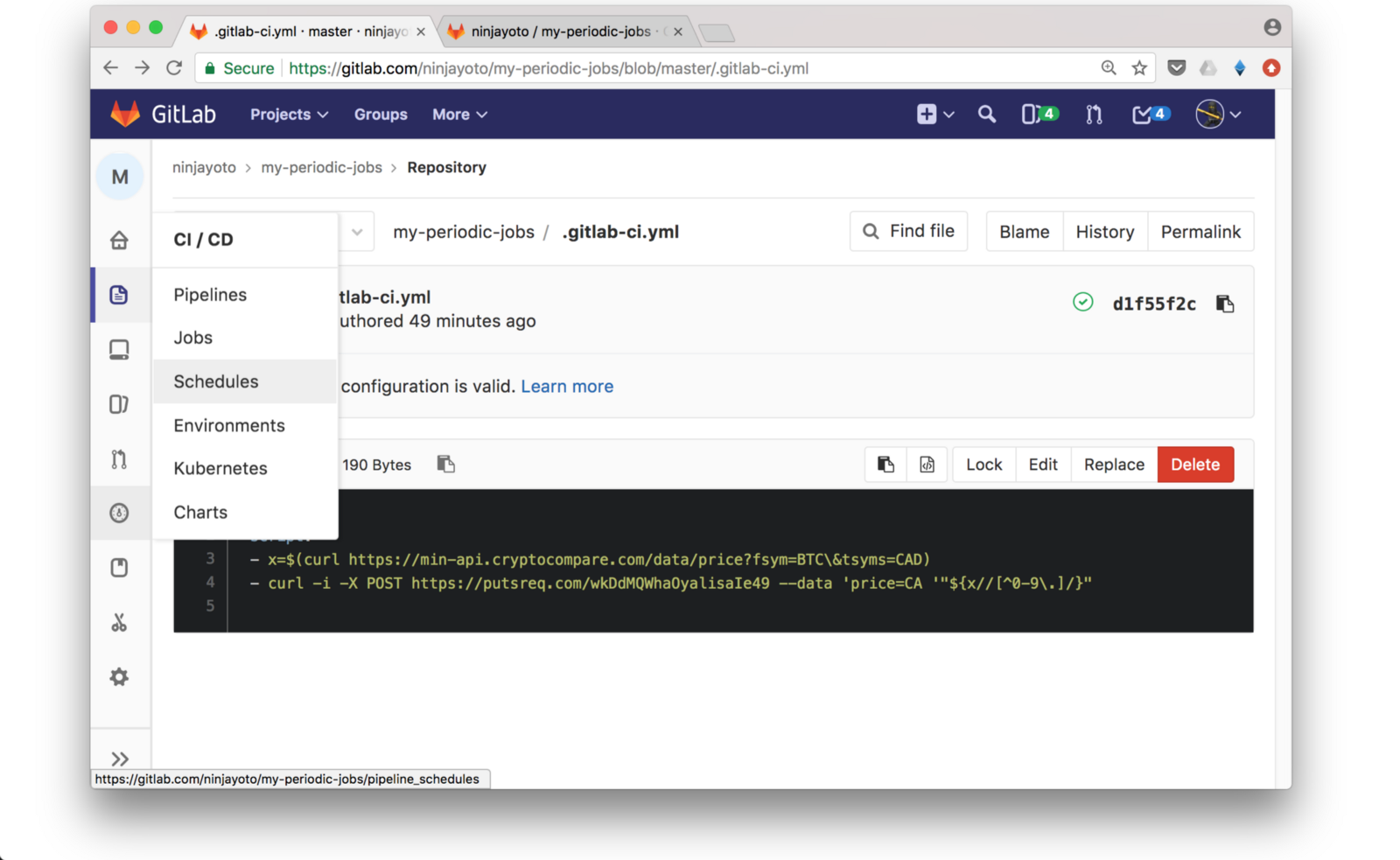Select Schedules in the CI / CD menu
The height and width of the screenshot is (860, 1400).
click(216, 381)
